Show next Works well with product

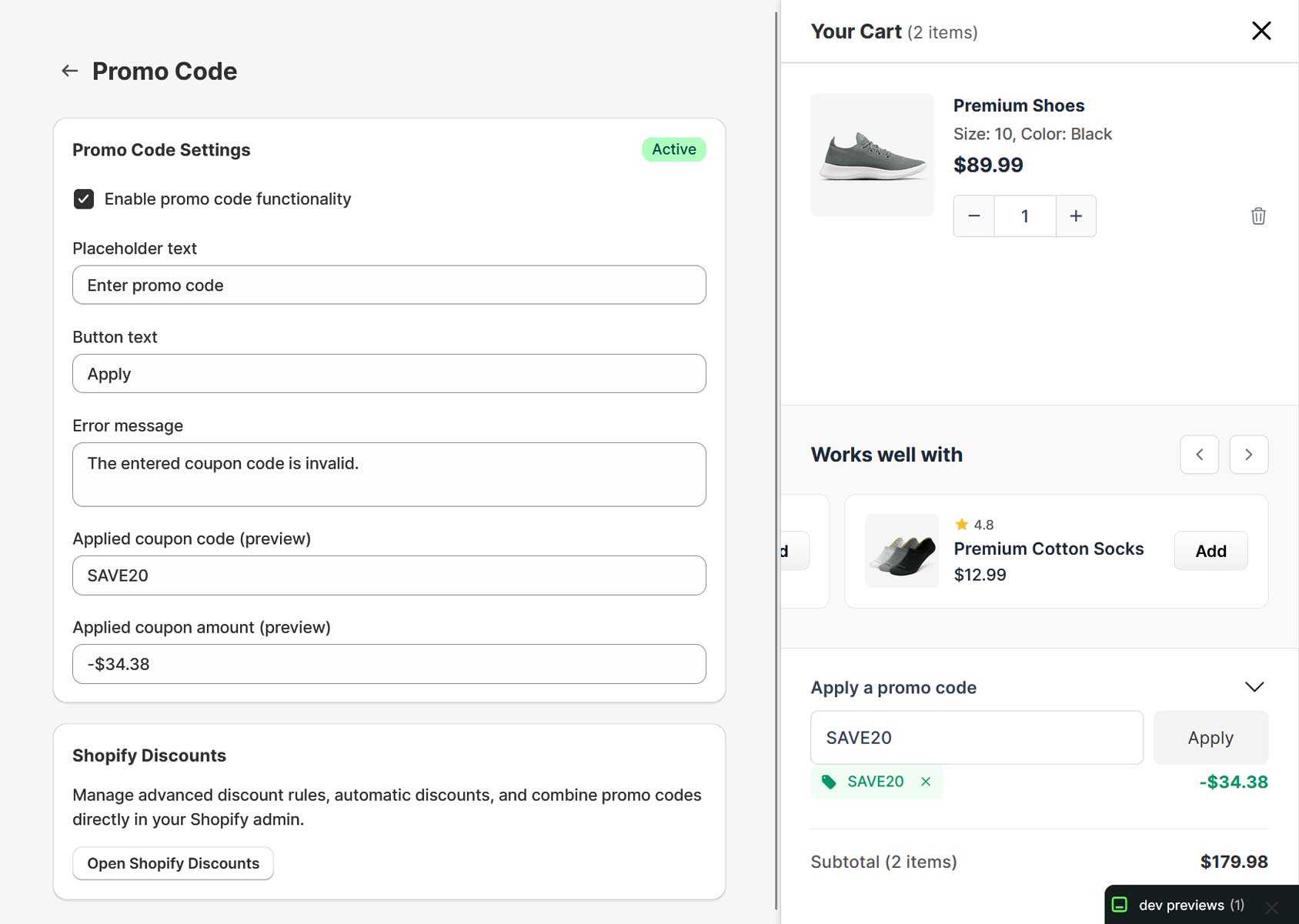1248,455
